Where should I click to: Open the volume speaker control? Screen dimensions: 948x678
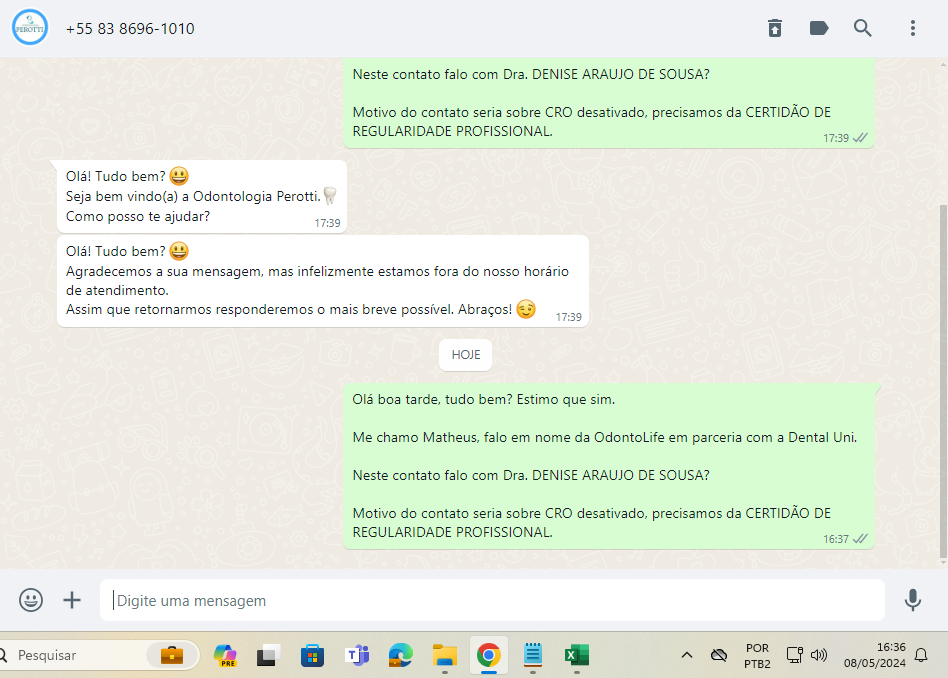(x=819, y=655)
